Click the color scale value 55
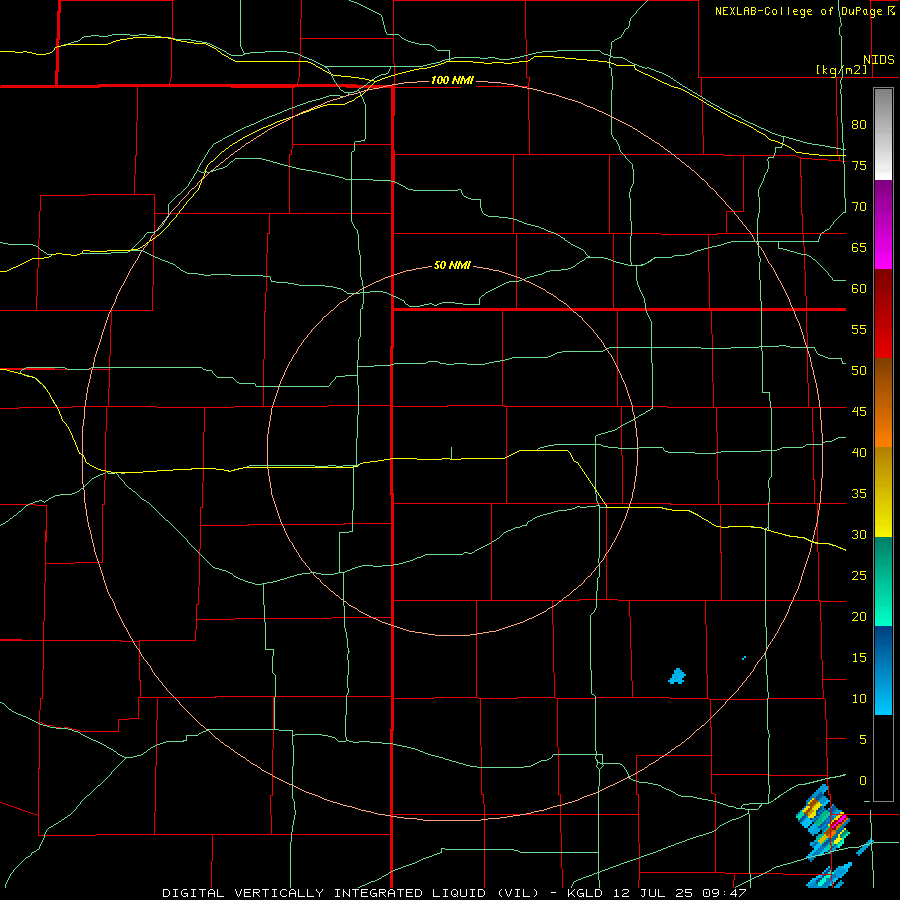 coord(859,329)
